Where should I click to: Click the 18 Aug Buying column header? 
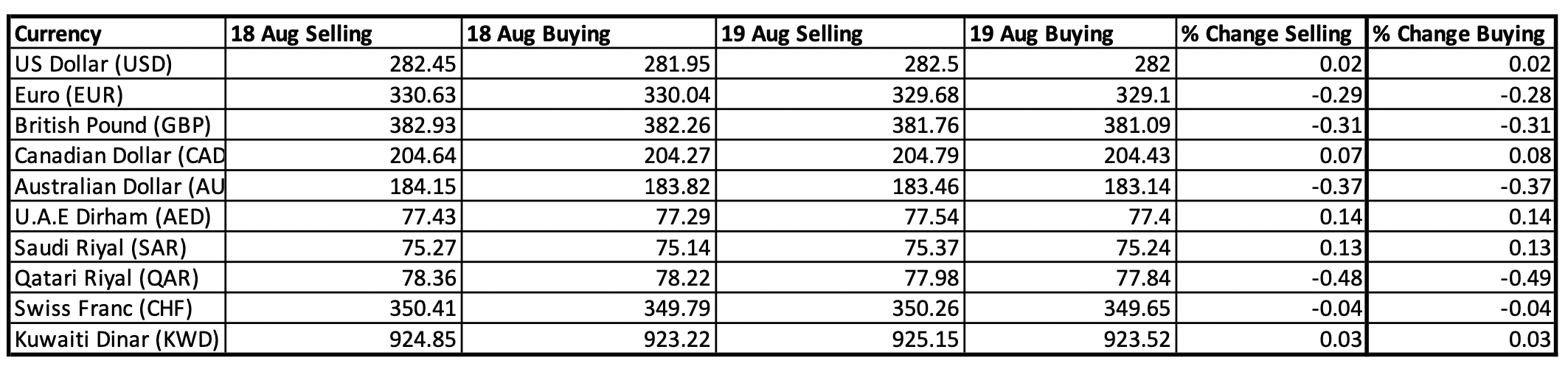[x=589, y=34]
